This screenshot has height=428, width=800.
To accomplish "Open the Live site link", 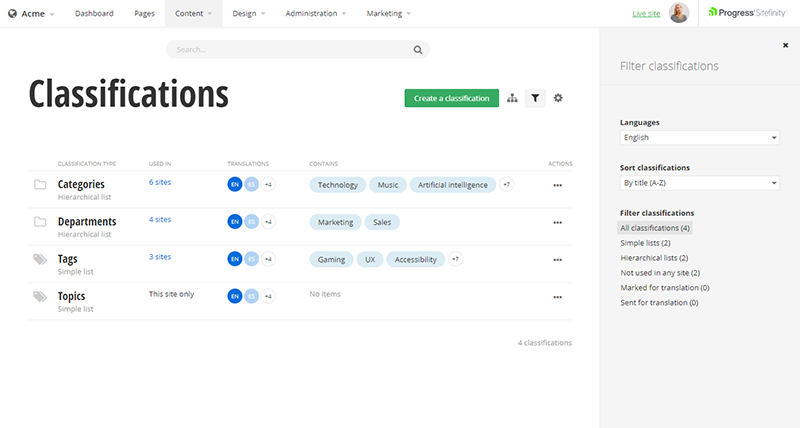I will click(646, 14).
